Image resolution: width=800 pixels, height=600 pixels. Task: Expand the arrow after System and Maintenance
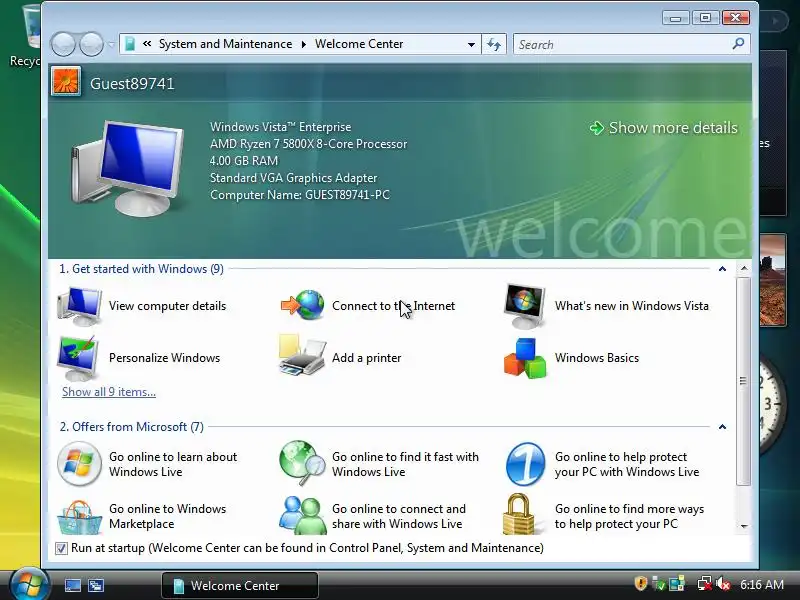click(304, 44)
